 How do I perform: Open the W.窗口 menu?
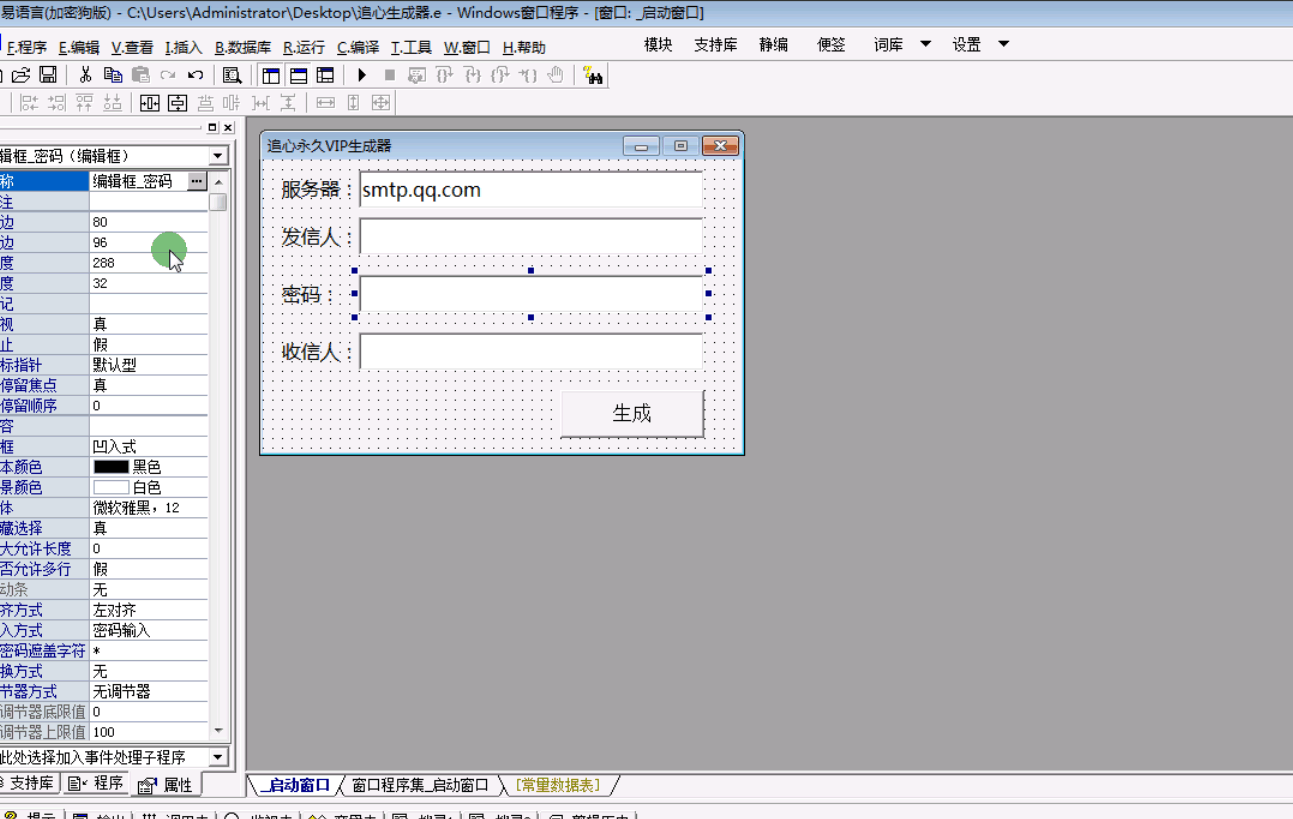pyautogui.click(x=467, y=47)
